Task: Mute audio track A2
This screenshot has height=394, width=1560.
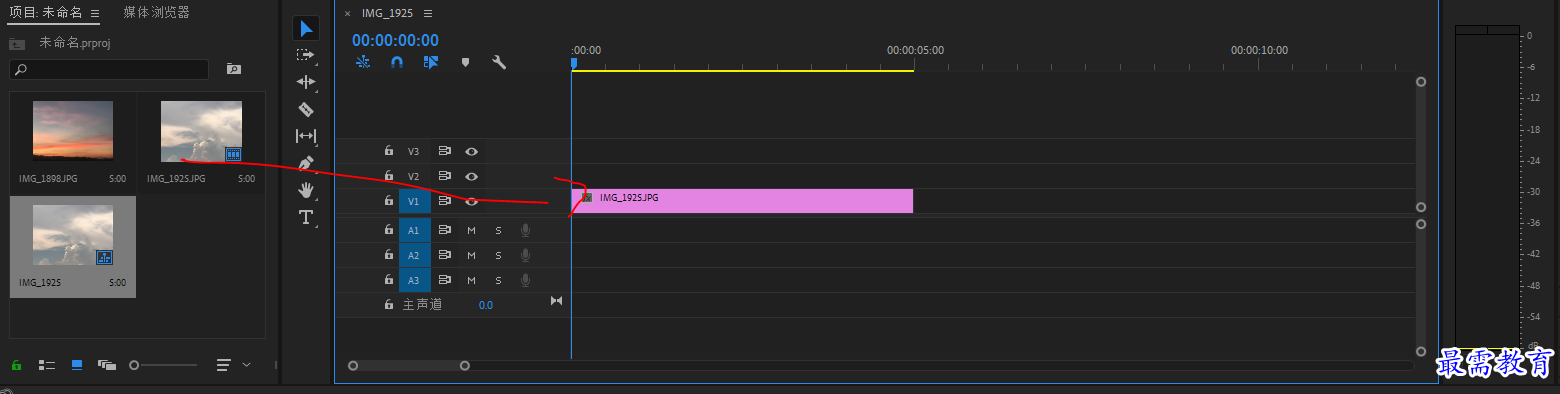Action: (x=471, y=255)
